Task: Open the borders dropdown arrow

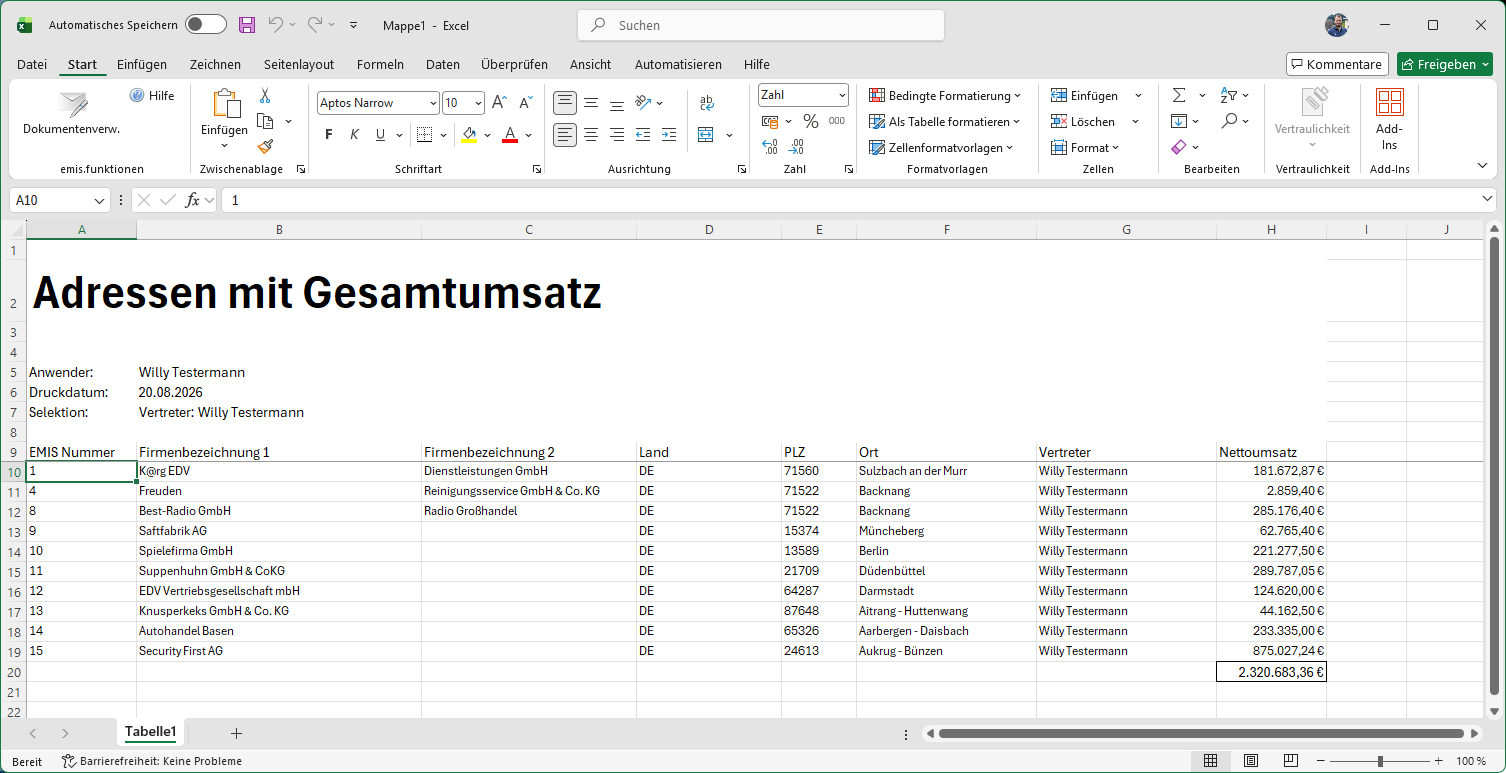Action: (x=444, y=135)
